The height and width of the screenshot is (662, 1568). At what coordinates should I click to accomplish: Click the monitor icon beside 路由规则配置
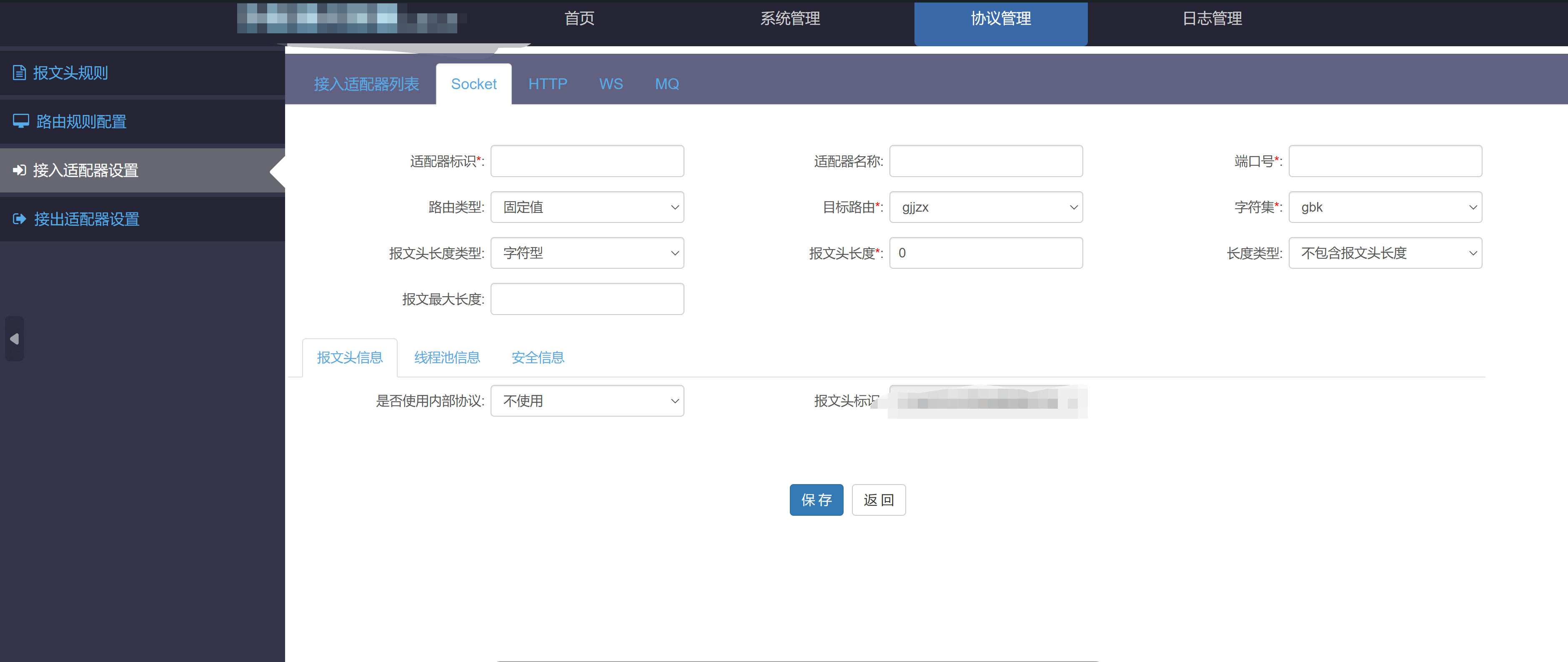tap(21, 121)
